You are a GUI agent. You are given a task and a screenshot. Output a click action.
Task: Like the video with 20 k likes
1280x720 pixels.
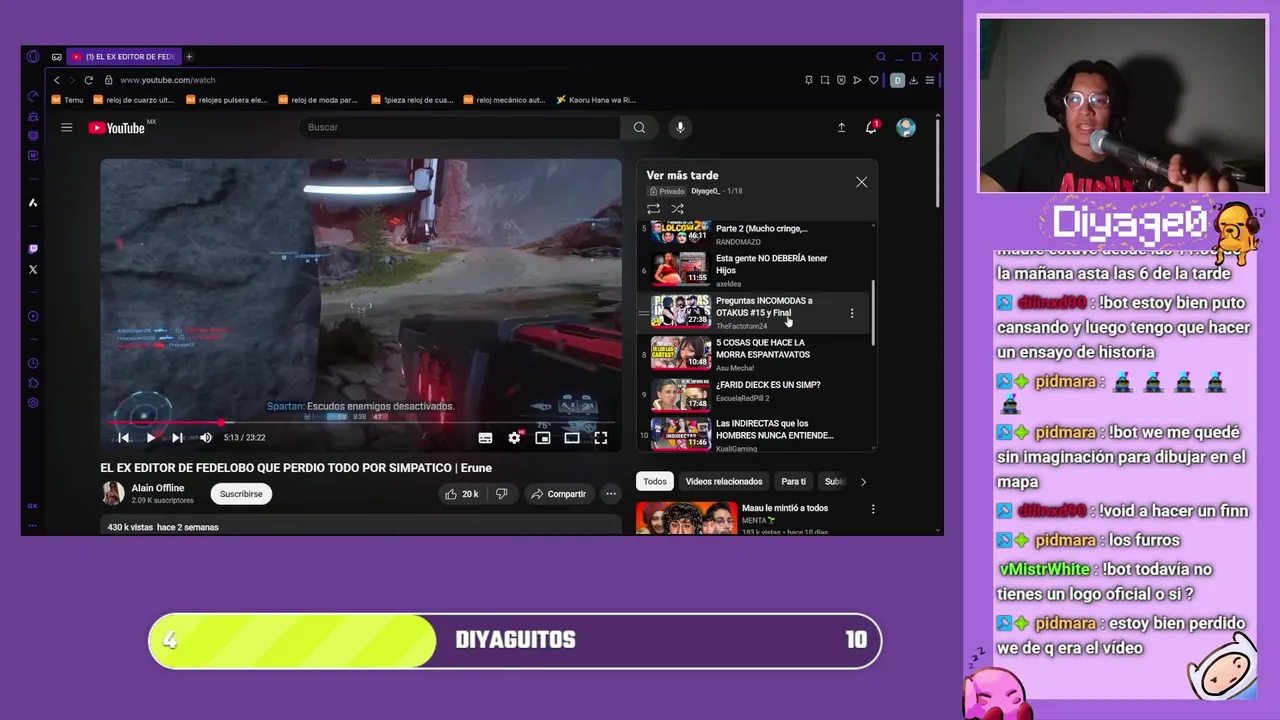[x=461, y=494]
